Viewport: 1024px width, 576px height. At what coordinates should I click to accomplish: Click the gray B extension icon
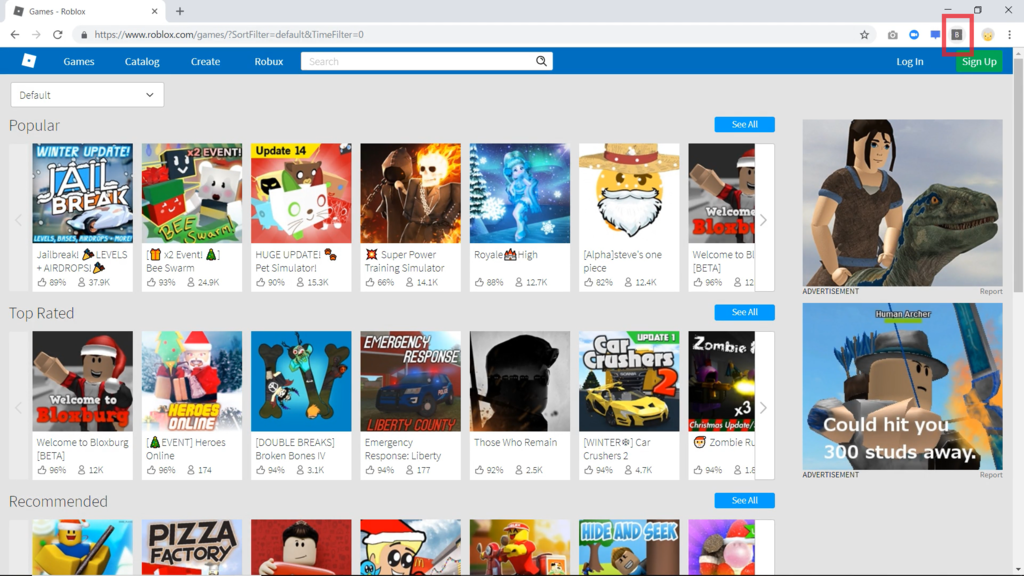957,35
